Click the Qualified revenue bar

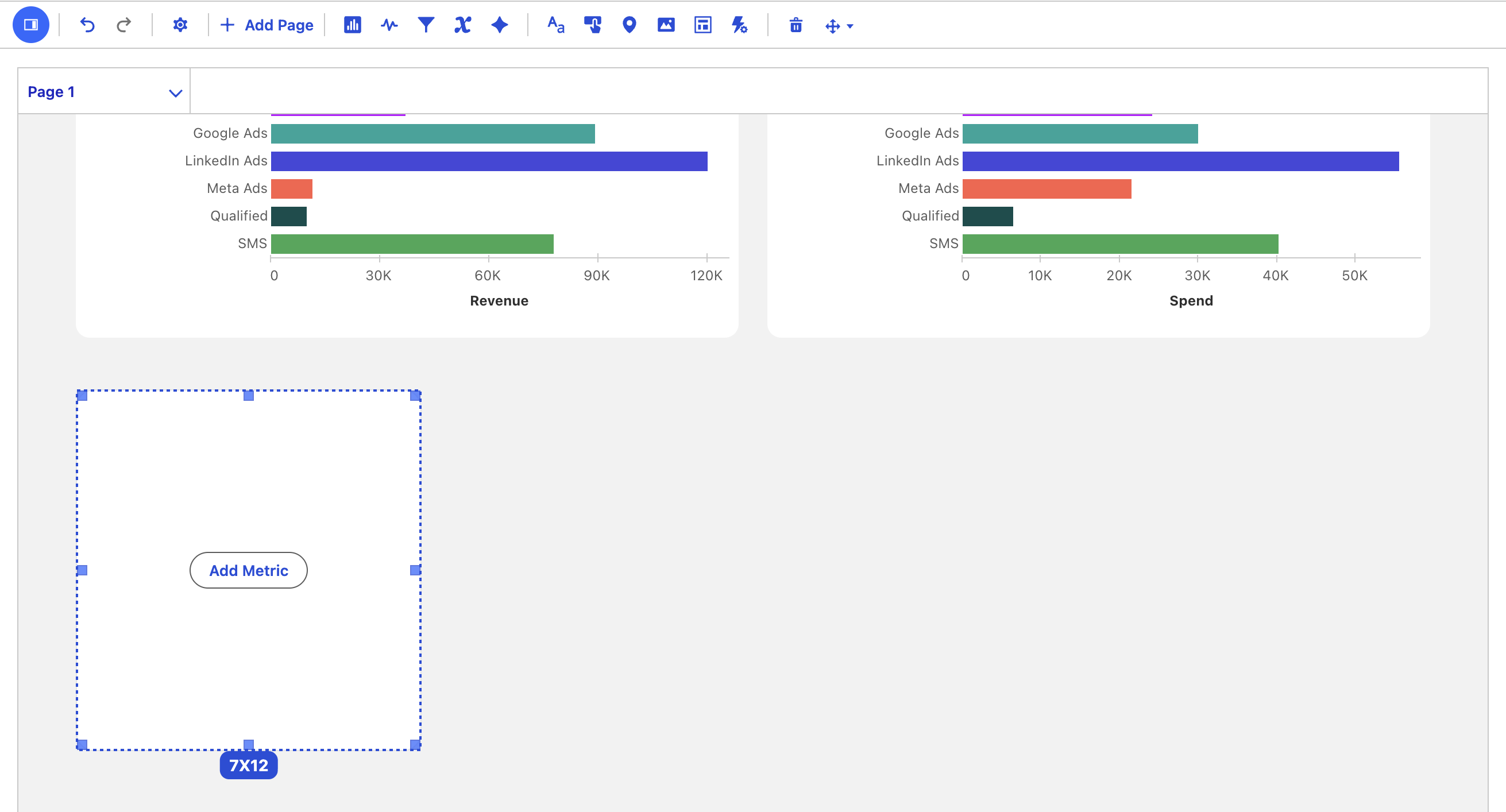[x=289, y=216]
